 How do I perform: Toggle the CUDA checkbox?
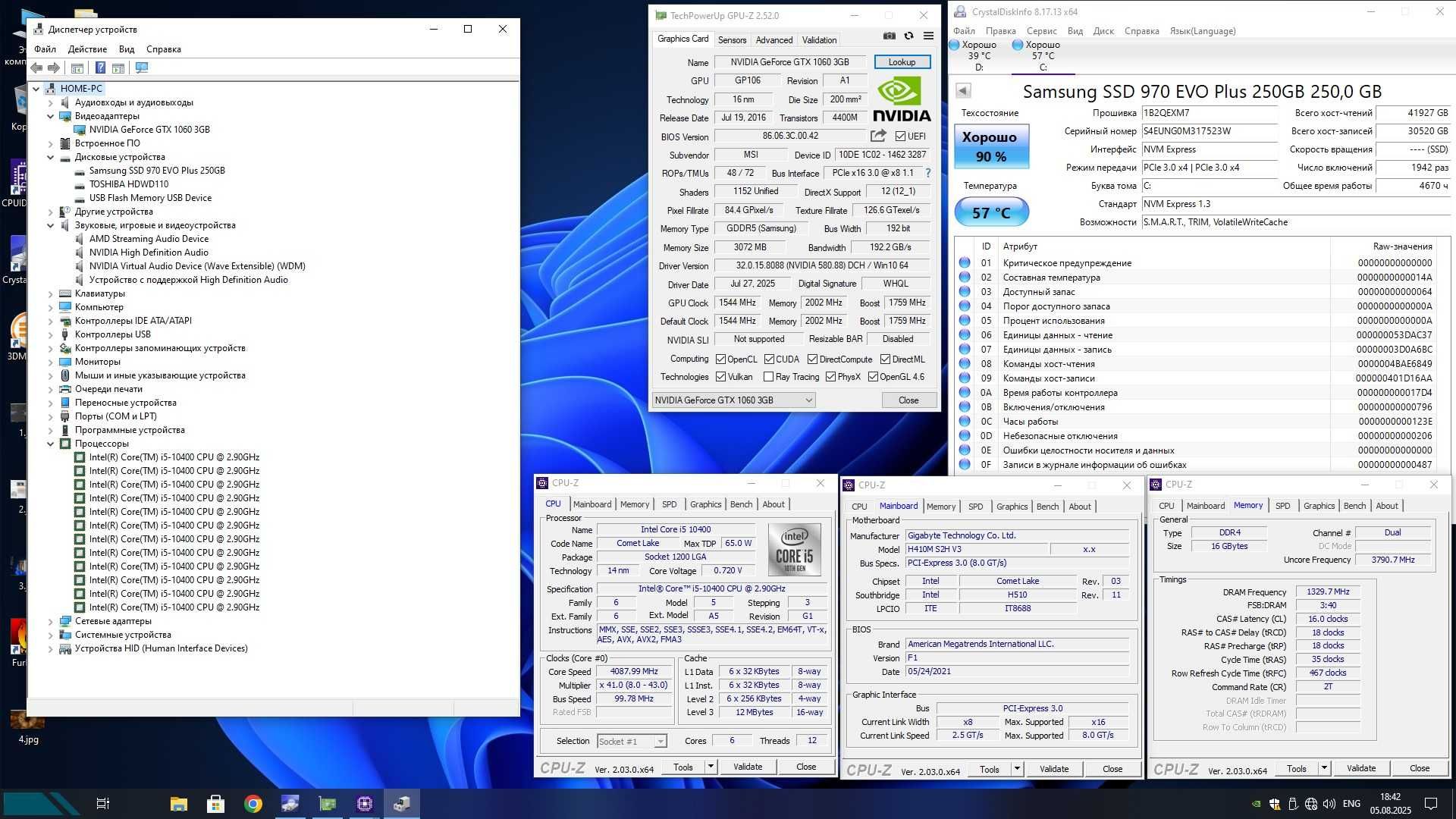point(769,359)
